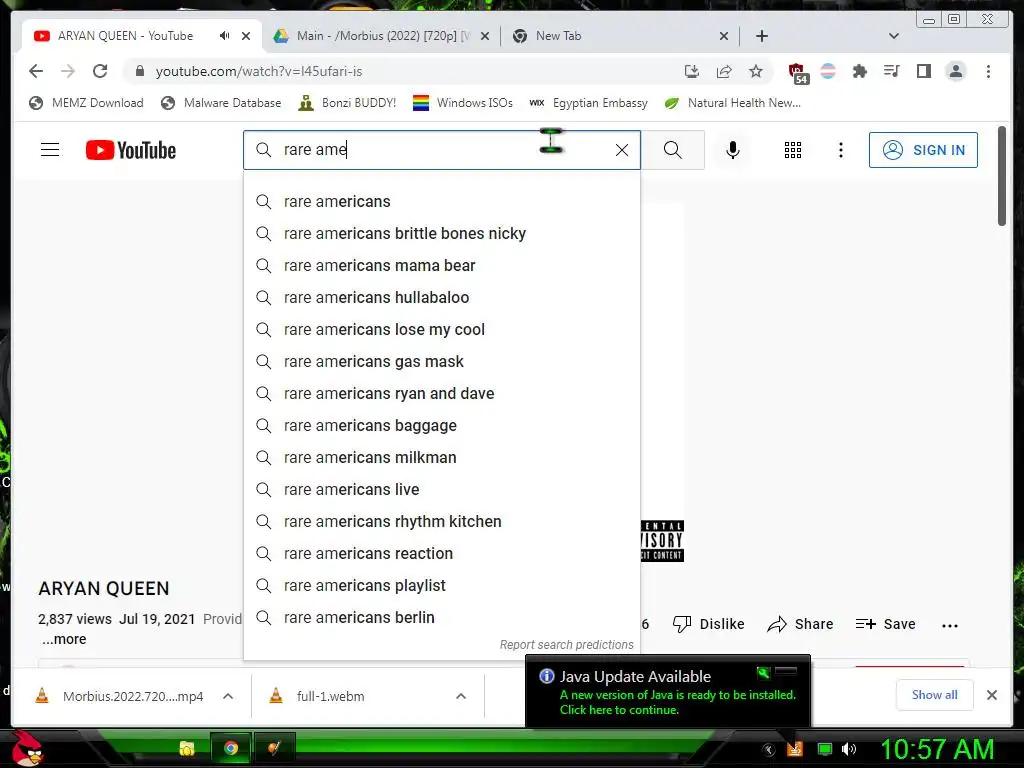Viewport: 1024px width, 768px height.
Task: Open the Bonzi BUDDY! bookmark
Action: [347, 103]
